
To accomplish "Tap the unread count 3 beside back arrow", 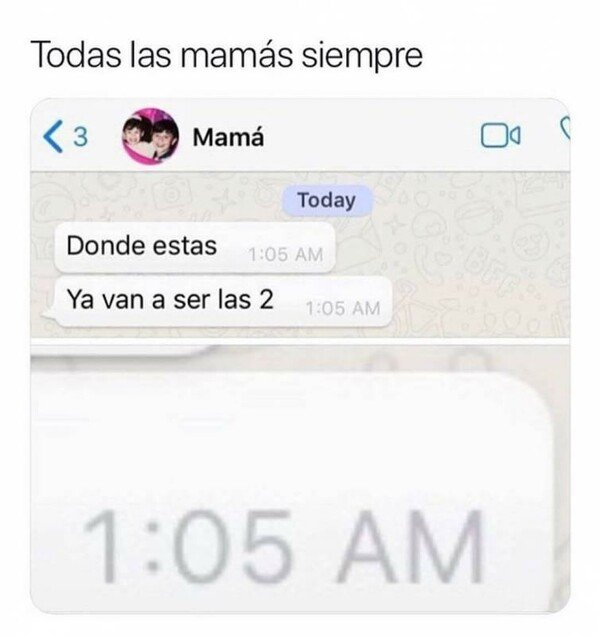I will 80,137.
